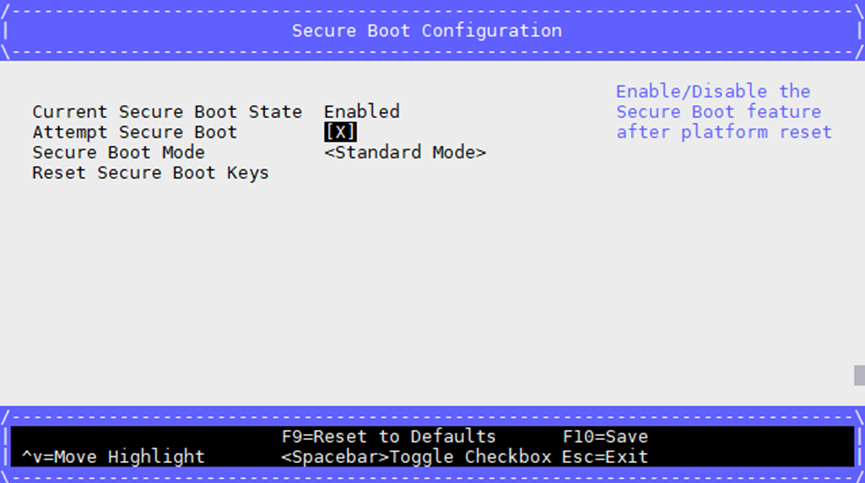The image size is (865, 483).
Task: Click the Move Highlight key hint
Action: 113,457
